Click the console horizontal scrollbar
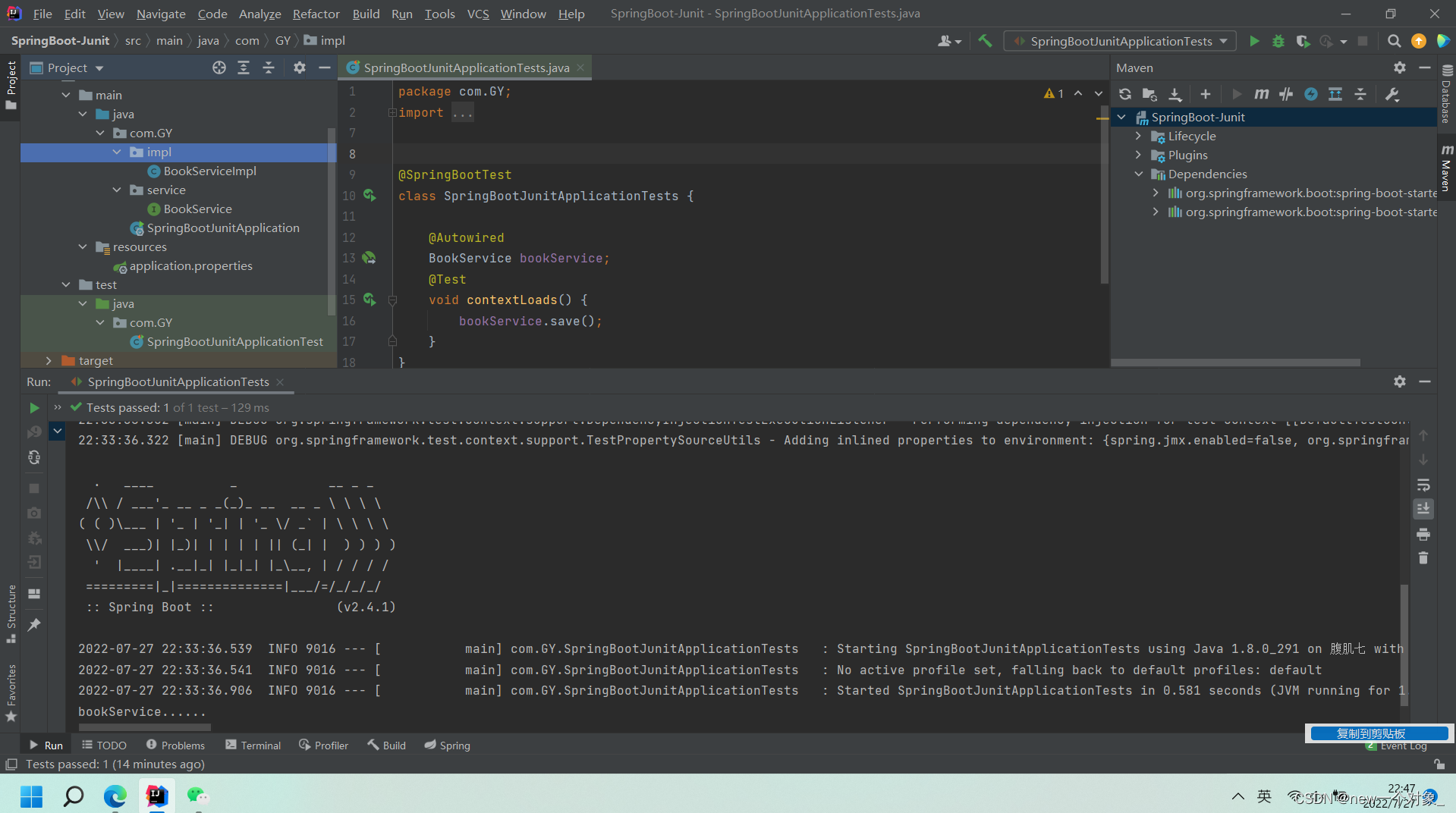This screenshot has height=813, width=1456. (x=144, y=728)
